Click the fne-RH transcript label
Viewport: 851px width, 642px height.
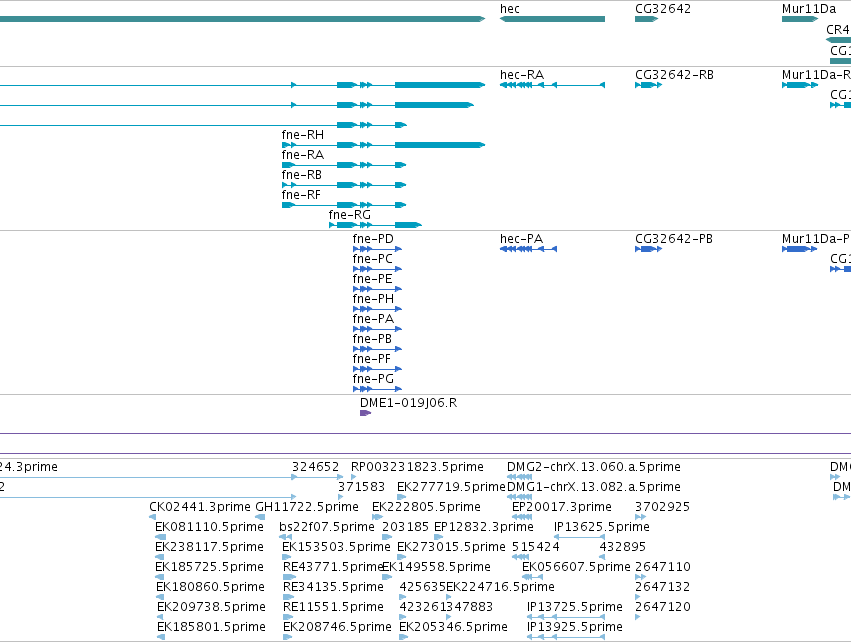coord(303,135)
